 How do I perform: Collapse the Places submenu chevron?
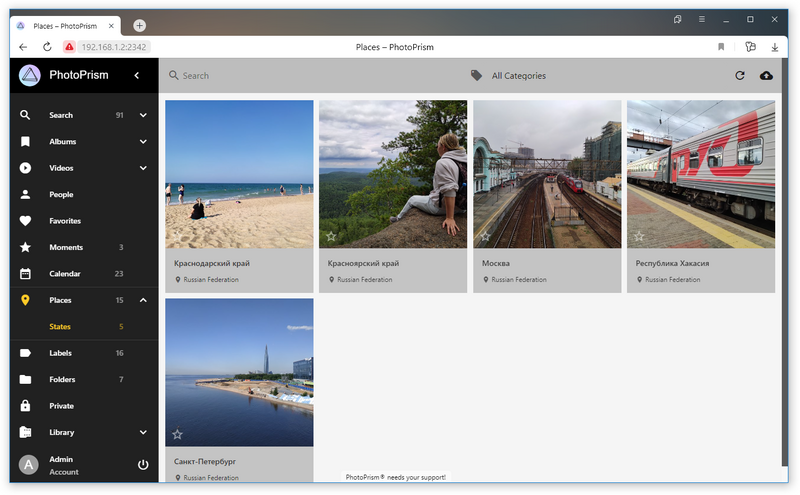tap(143, 300)
